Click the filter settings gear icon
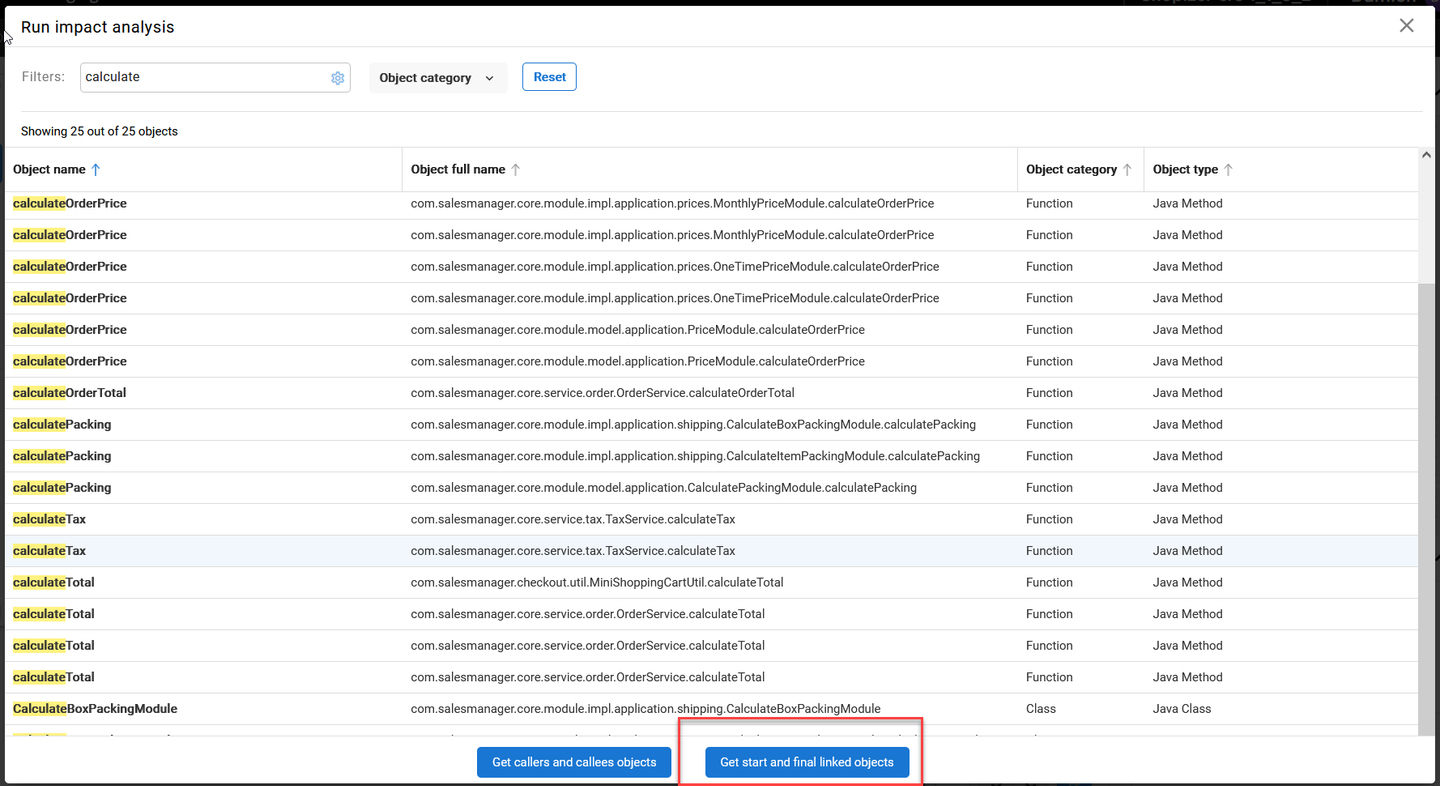Image resolution: width=1440 pixels, height=786 pixels. click(x=338, y=78)
